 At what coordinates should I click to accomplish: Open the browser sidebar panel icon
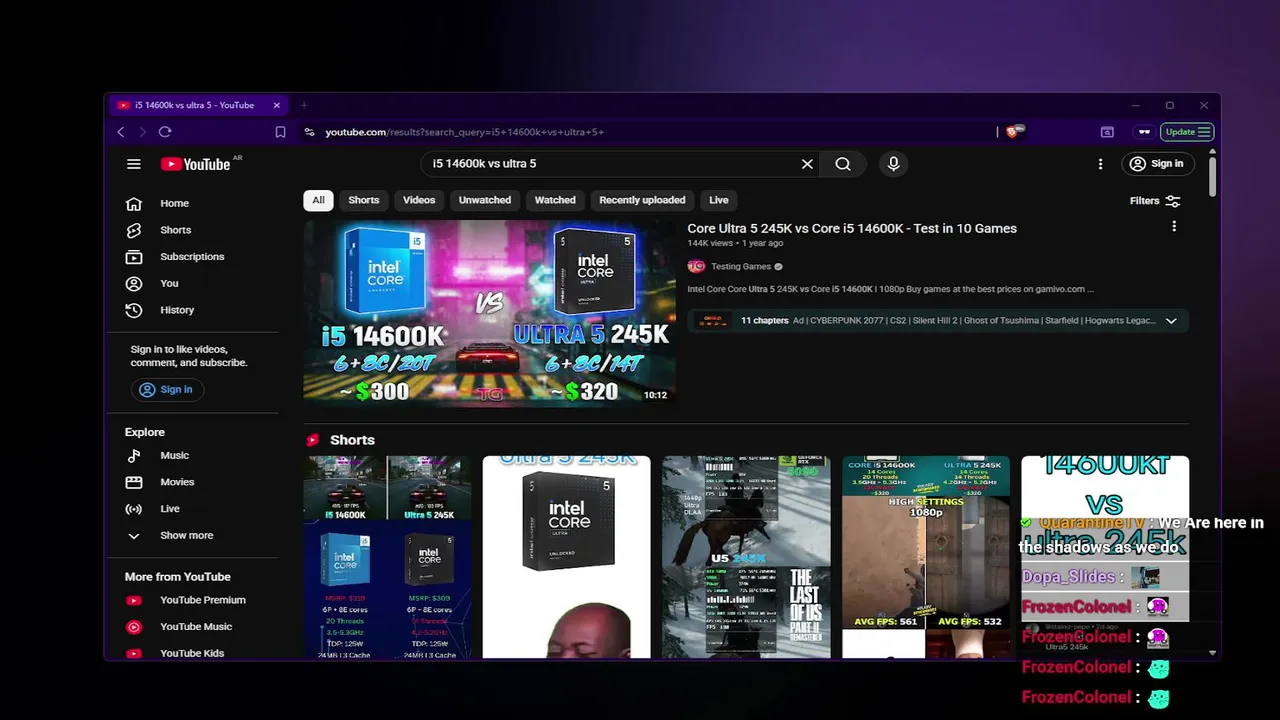click(x=1107, y=132)
